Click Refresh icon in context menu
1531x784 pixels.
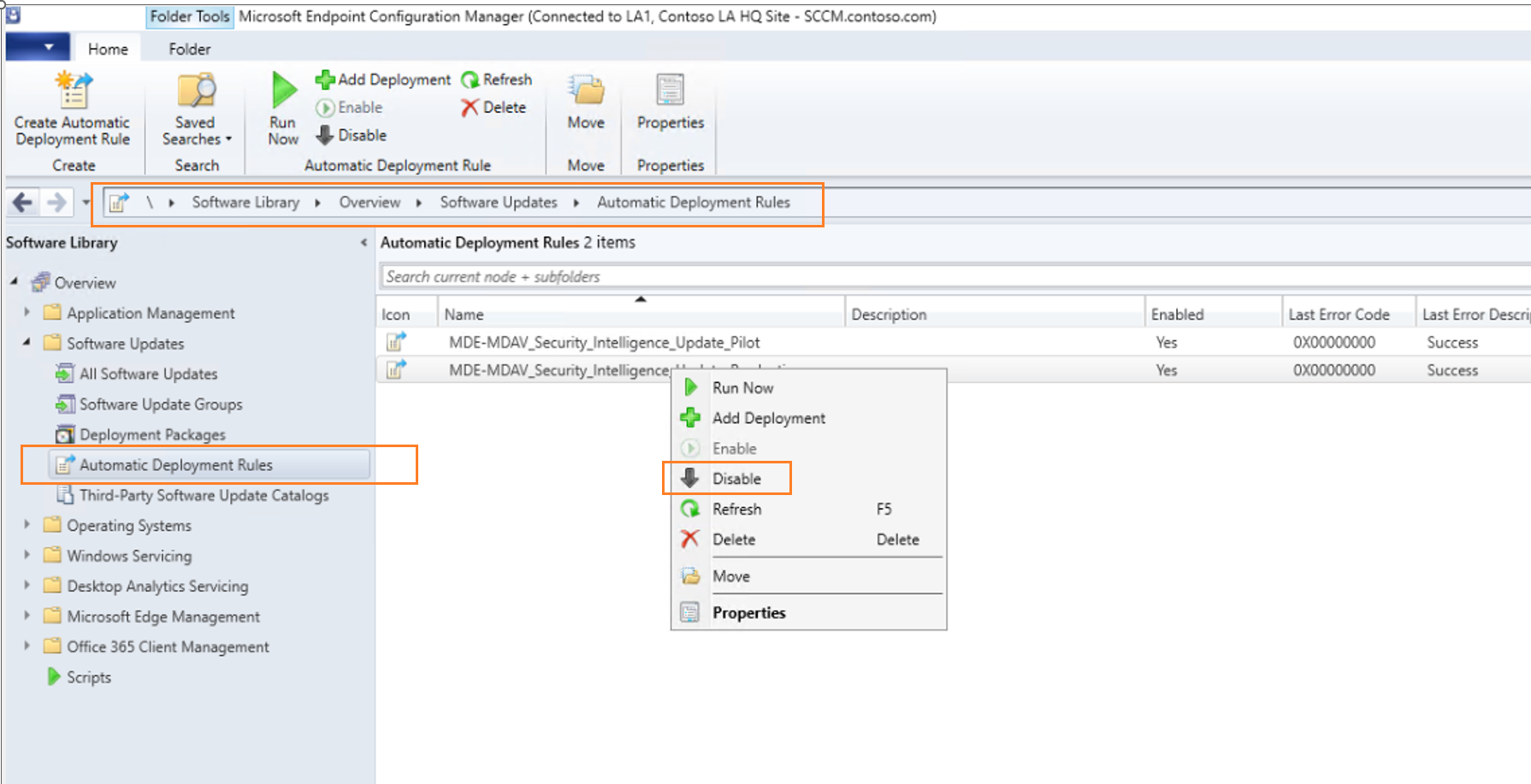(x=690, y=509)
